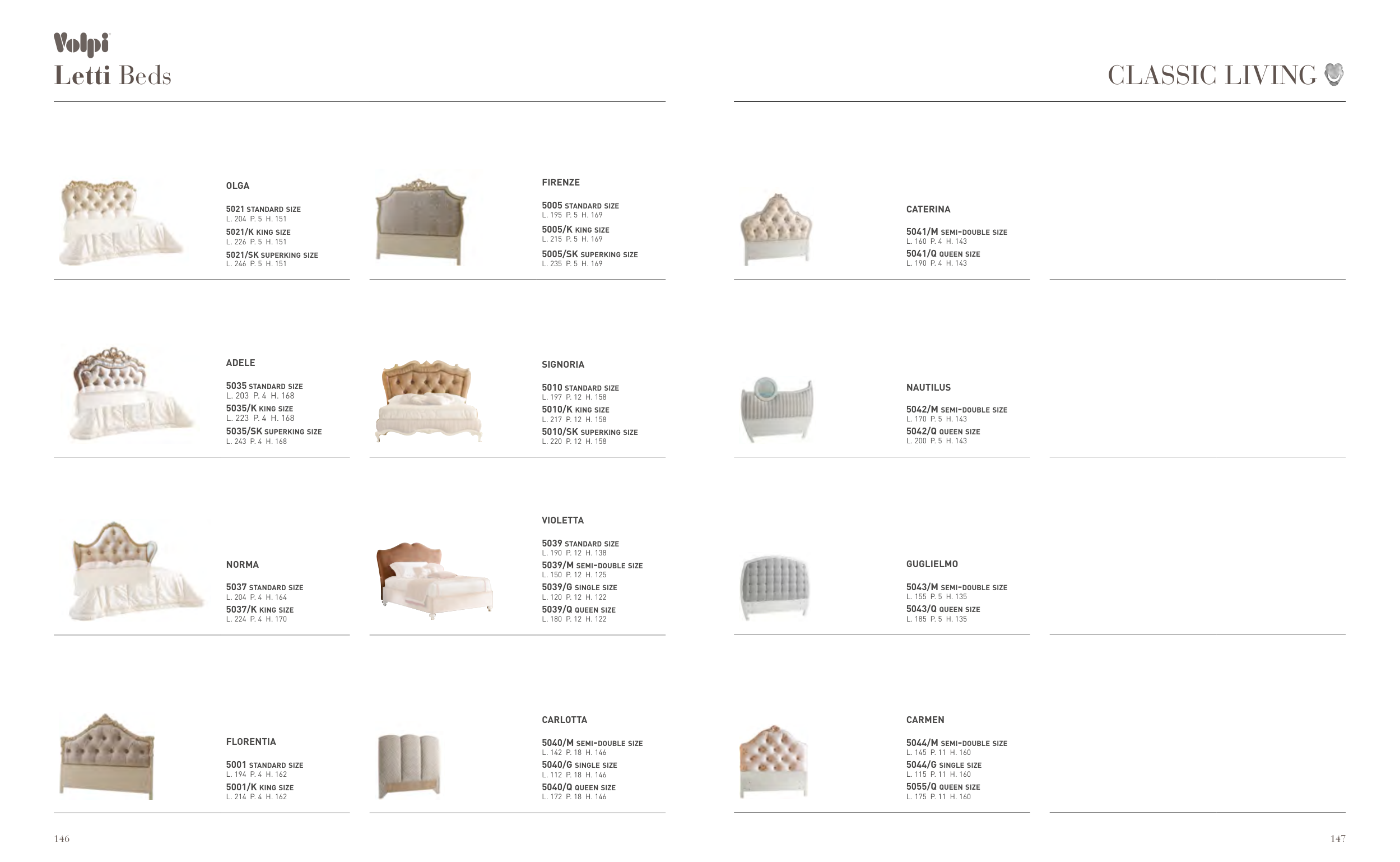Click the Carmen pink headboard image
The width and height of the screenshot is (1400, 862).
click(x=774, y=761)
